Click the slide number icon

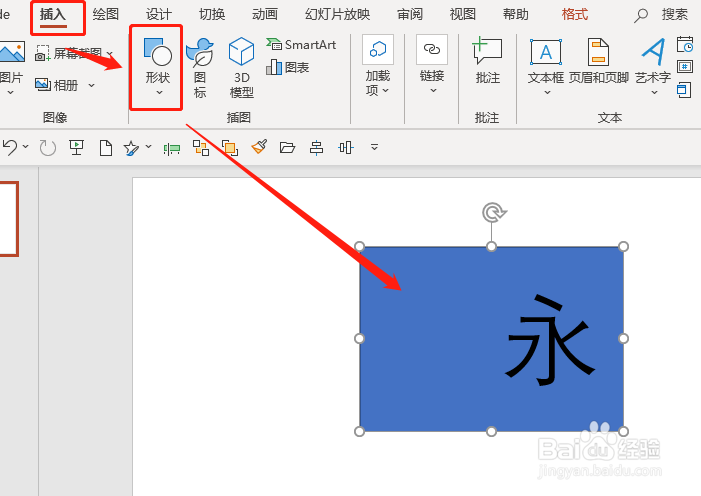click(x=685, y=67)
